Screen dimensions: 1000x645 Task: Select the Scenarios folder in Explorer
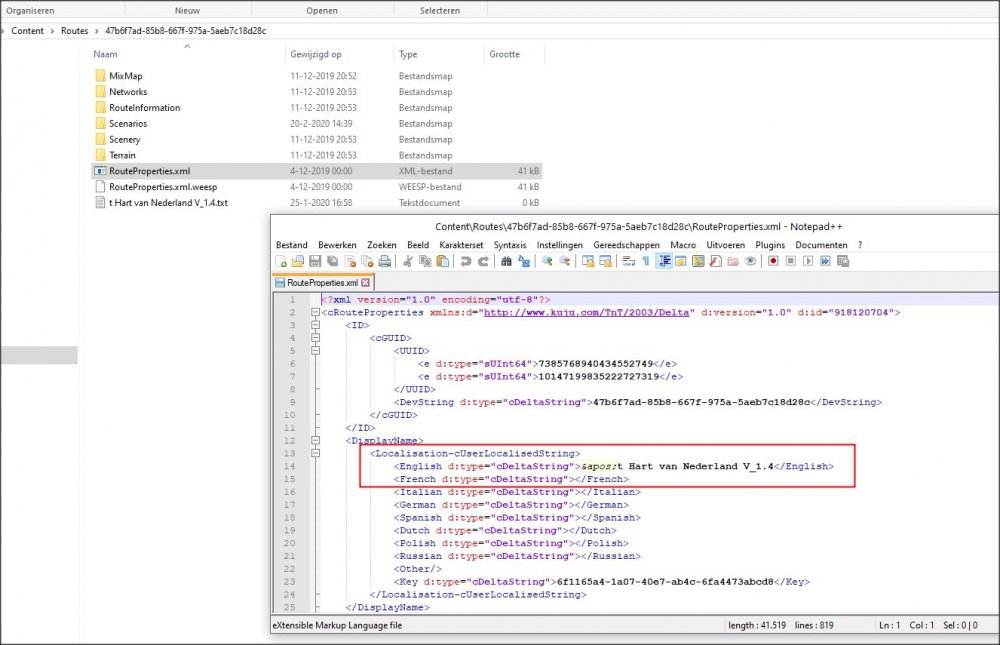pos(128,123)
